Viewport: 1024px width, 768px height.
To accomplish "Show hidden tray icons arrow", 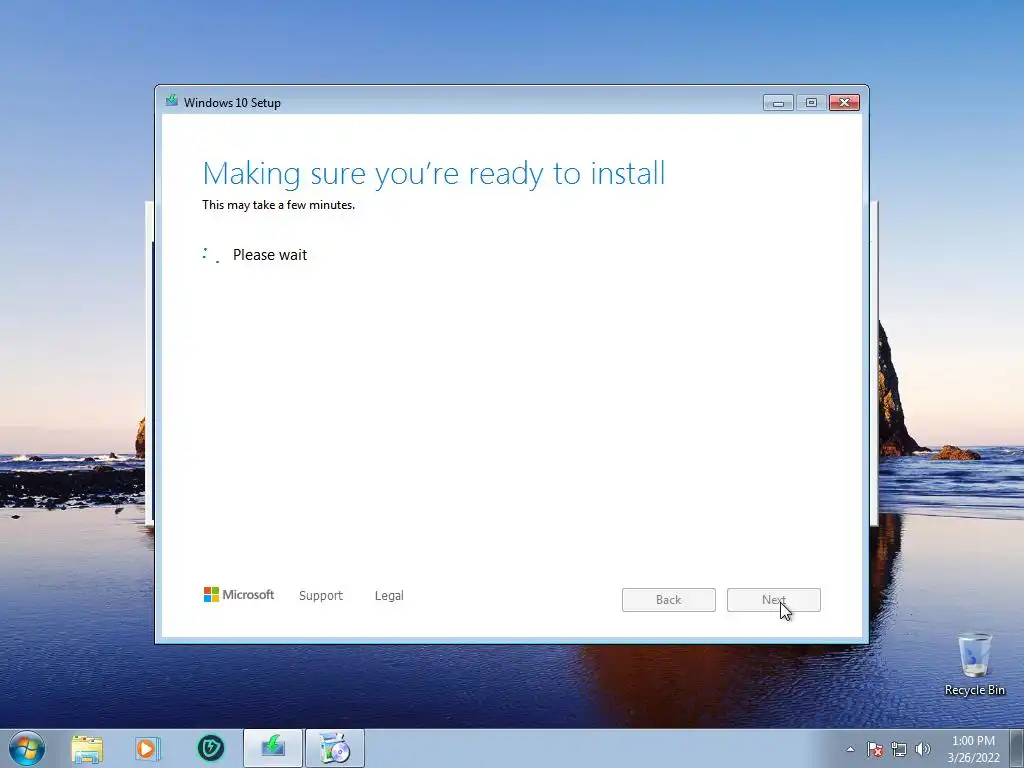I will (x=850, y=749).
